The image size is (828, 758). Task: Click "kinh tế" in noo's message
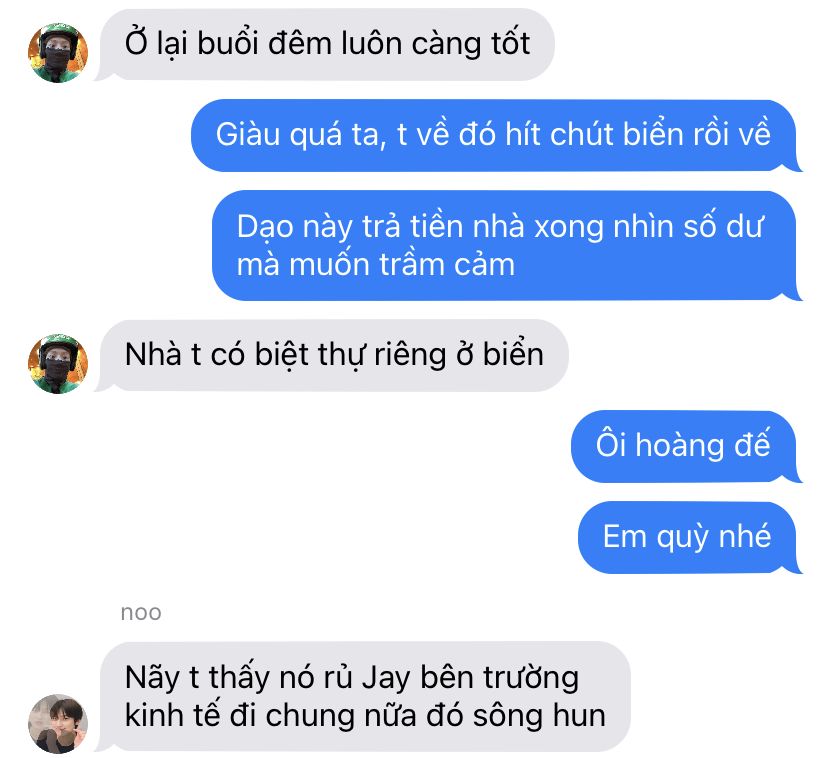(172, 716)
